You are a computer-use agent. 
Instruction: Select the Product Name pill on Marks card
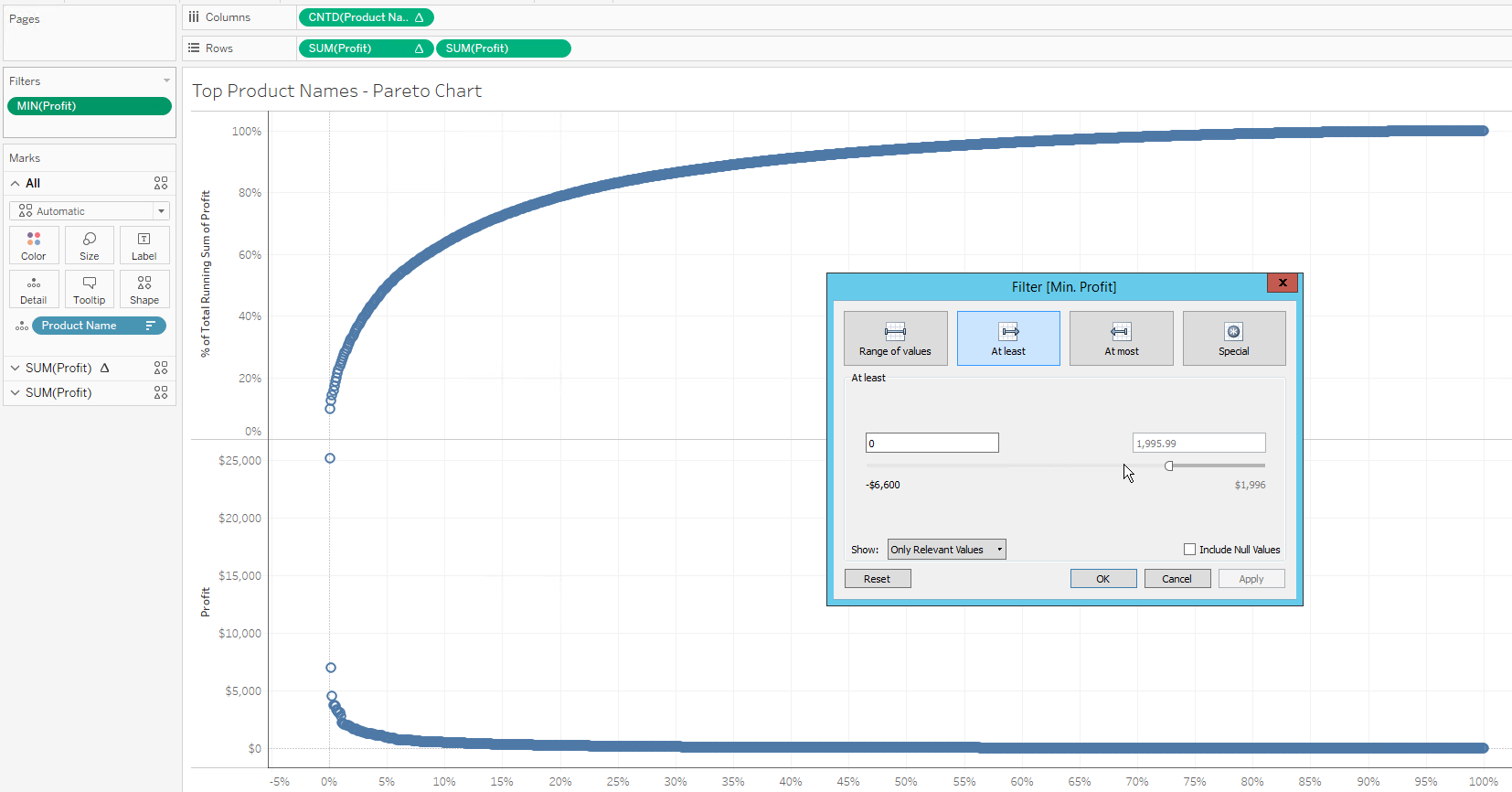click(x=99, y=326)
